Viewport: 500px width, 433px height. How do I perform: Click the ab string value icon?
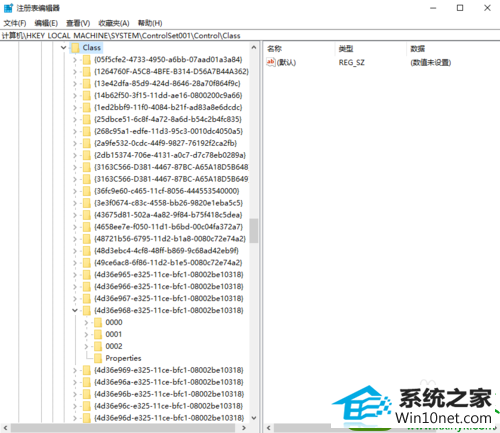tap(271, 62)
